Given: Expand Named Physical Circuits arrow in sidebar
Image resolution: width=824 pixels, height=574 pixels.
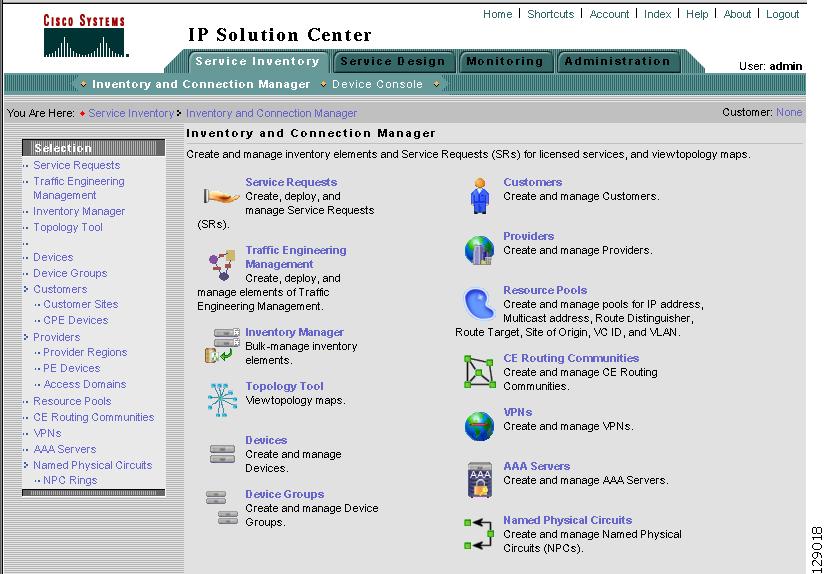Looking at the screenshot, I should [x=26, y=465].
